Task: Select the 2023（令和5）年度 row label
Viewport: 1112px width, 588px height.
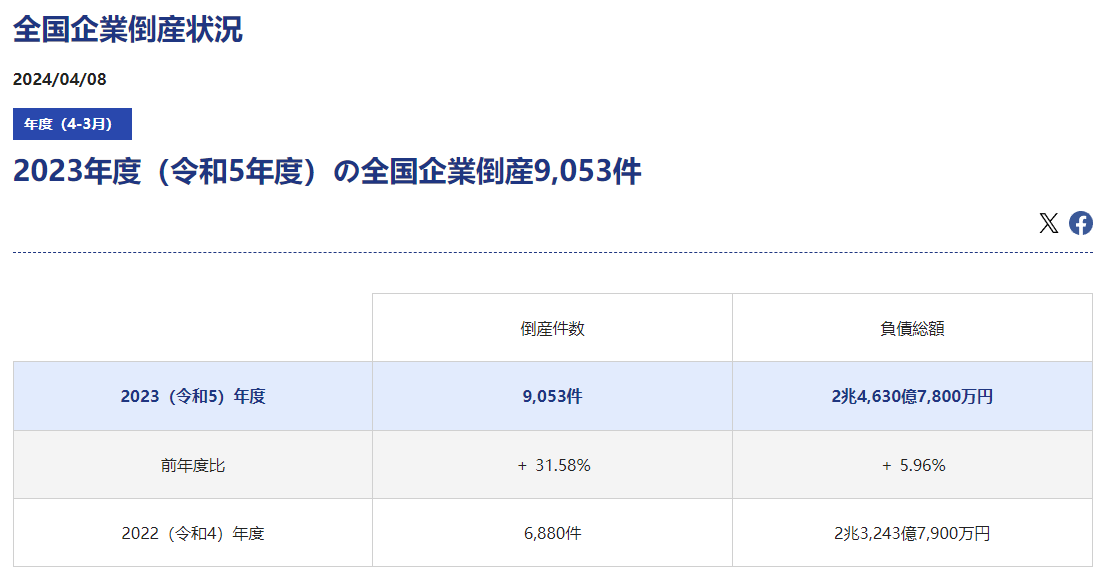Action: tap(193, 396)
